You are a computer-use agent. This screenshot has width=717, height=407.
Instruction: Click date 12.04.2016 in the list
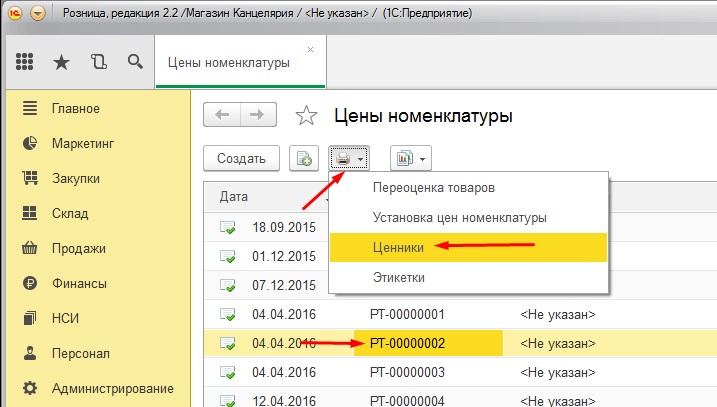point(284,401)
